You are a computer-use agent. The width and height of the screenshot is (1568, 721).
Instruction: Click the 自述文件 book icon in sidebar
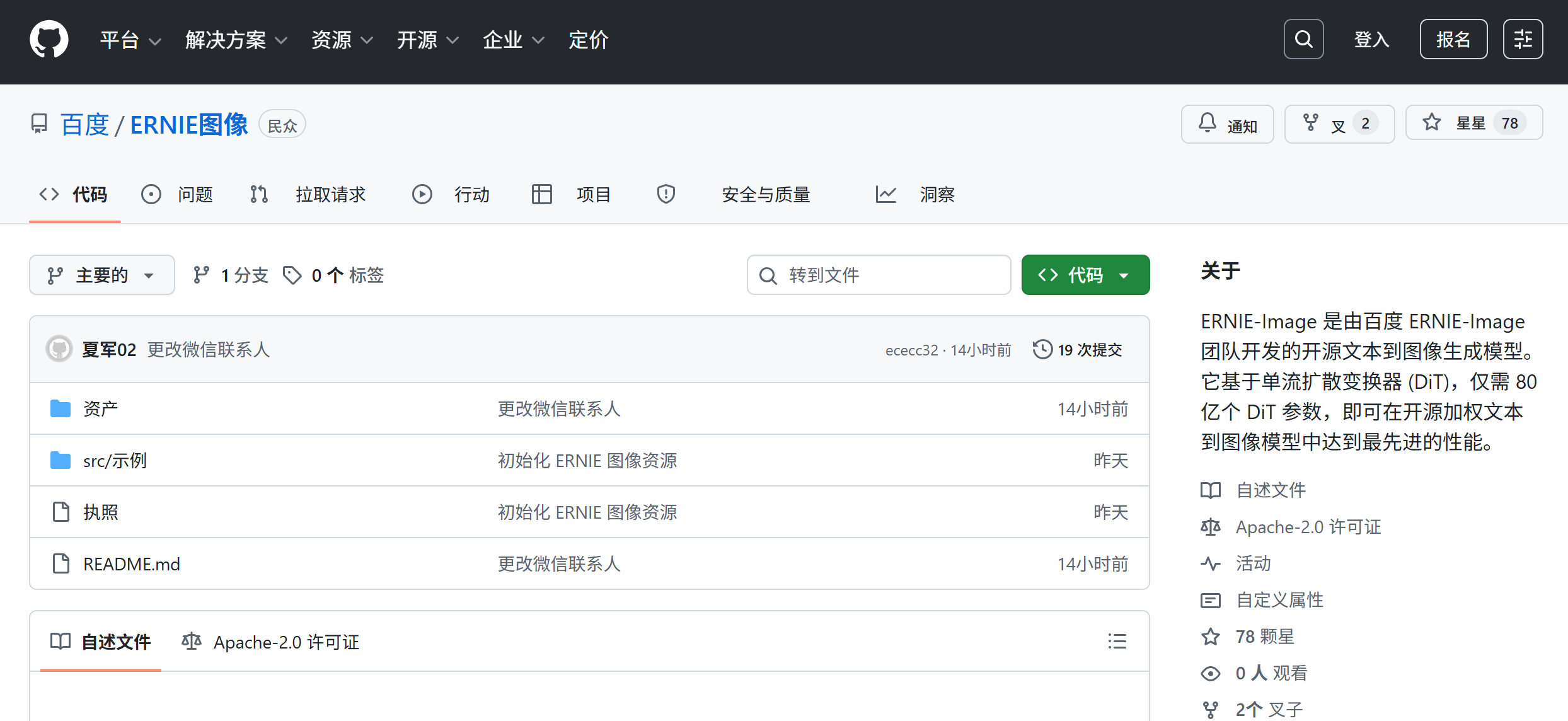click(x=1211, y=490)
